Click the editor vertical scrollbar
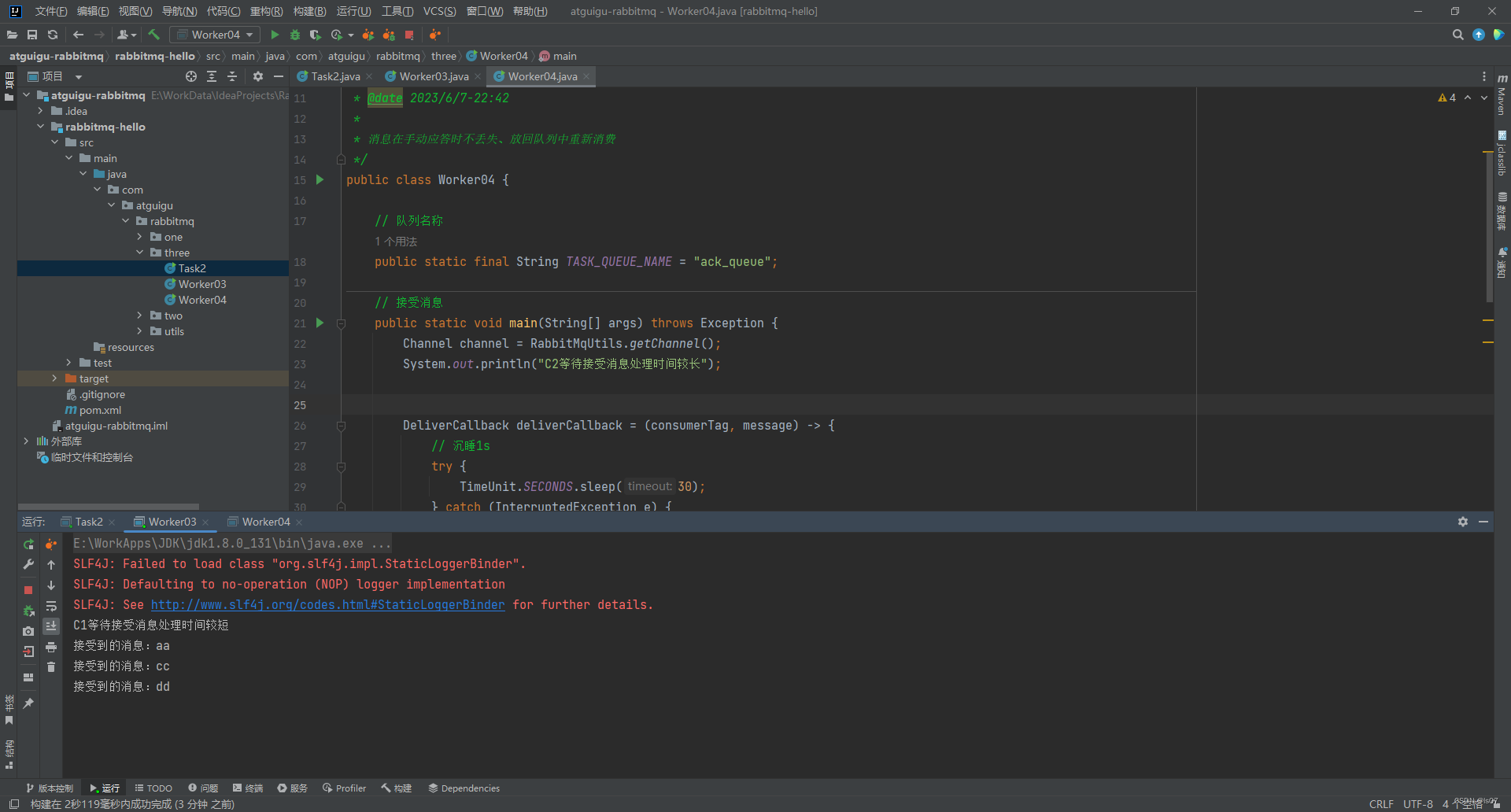 coord(1489,228)
